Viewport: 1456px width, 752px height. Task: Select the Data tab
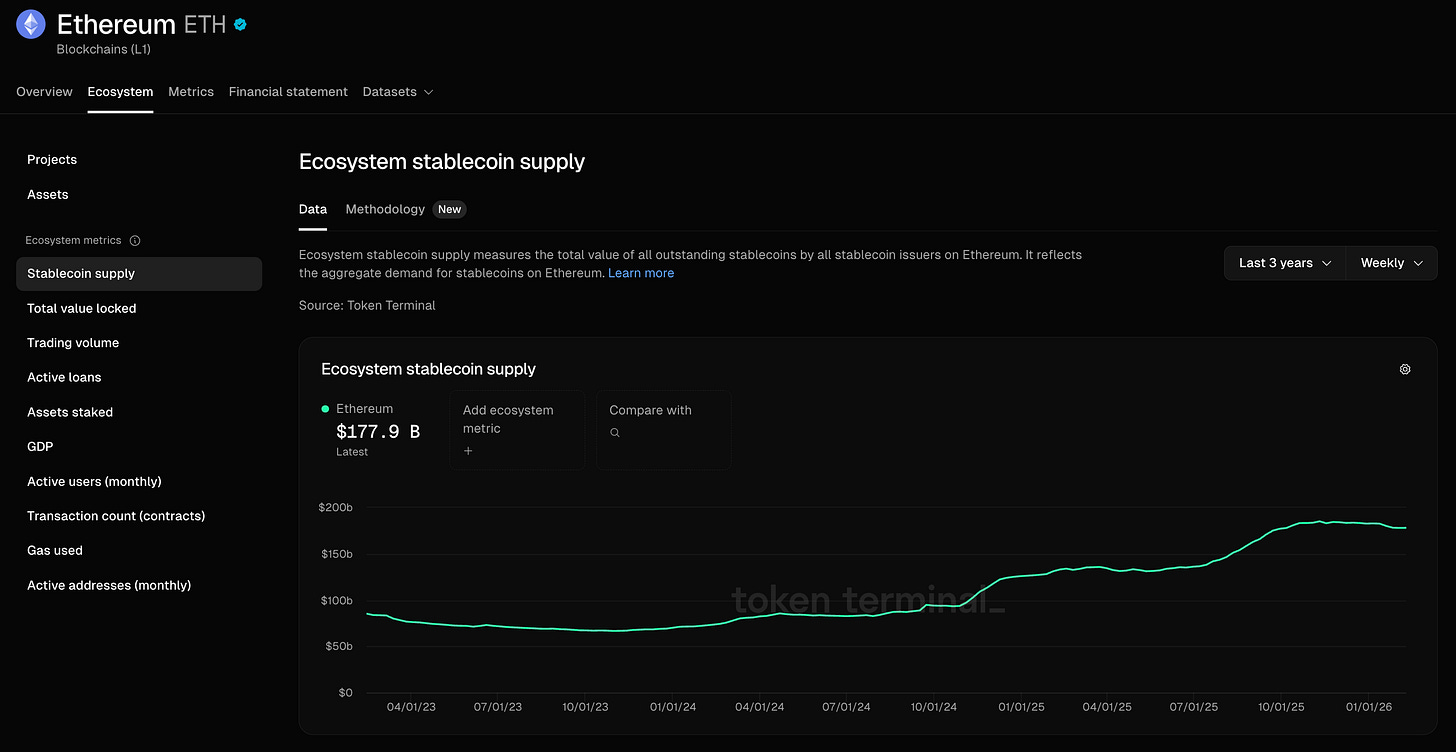click(313, 209)
